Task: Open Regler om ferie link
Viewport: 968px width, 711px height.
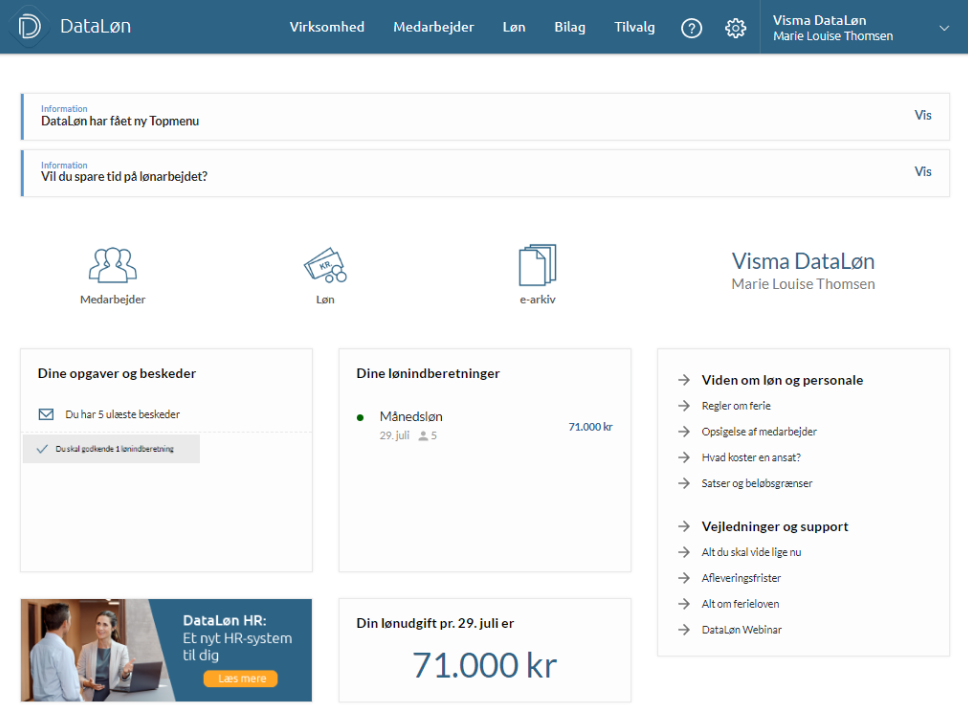Action: [x=736, y=405]
